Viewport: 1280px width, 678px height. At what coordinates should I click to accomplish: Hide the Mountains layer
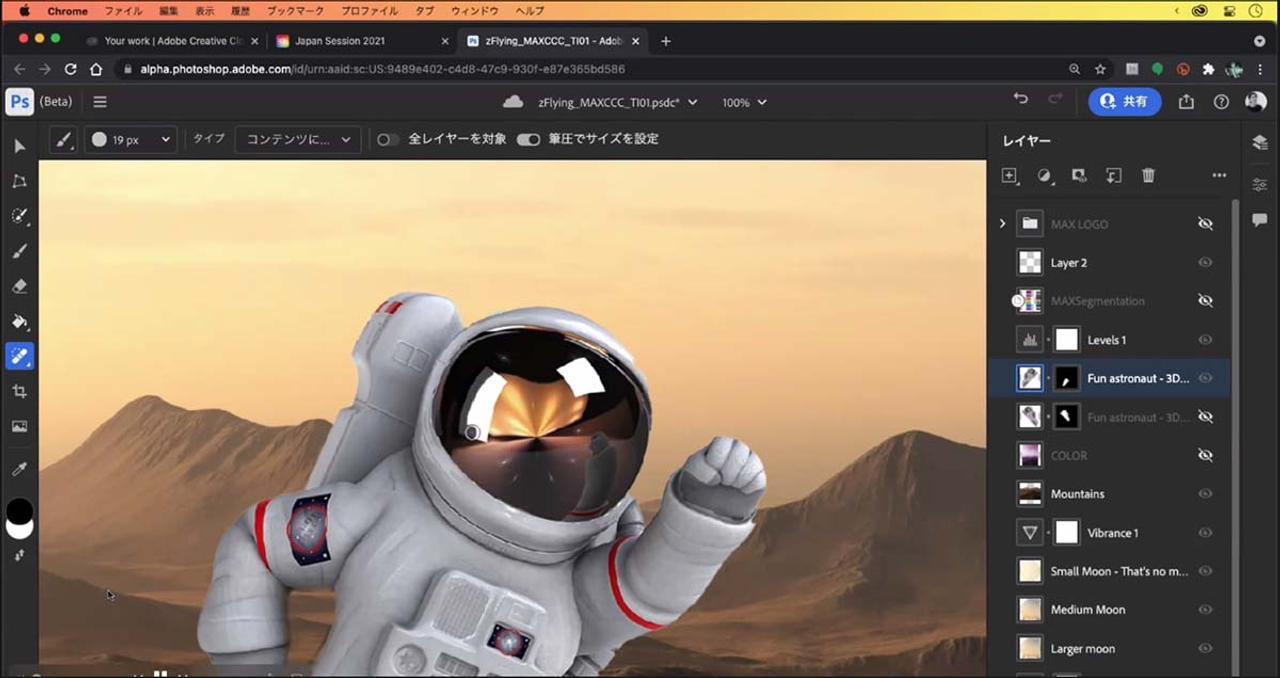1205,494
